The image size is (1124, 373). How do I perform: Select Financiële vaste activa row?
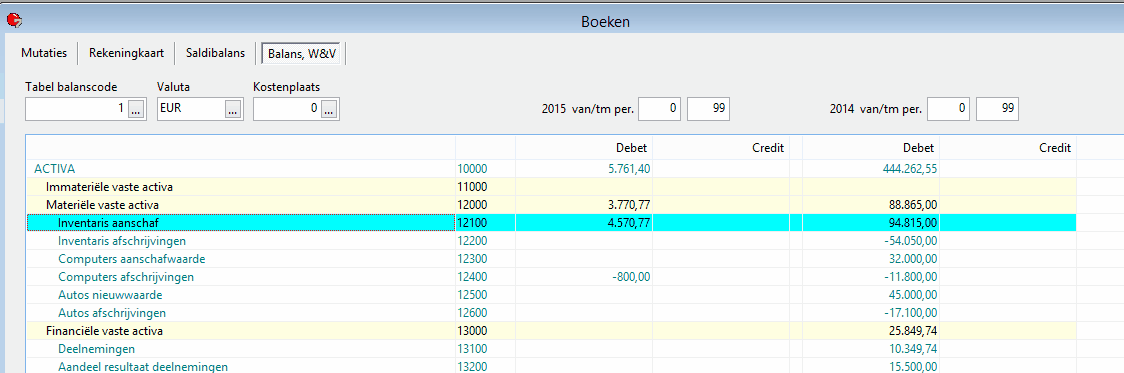(551, 331)
